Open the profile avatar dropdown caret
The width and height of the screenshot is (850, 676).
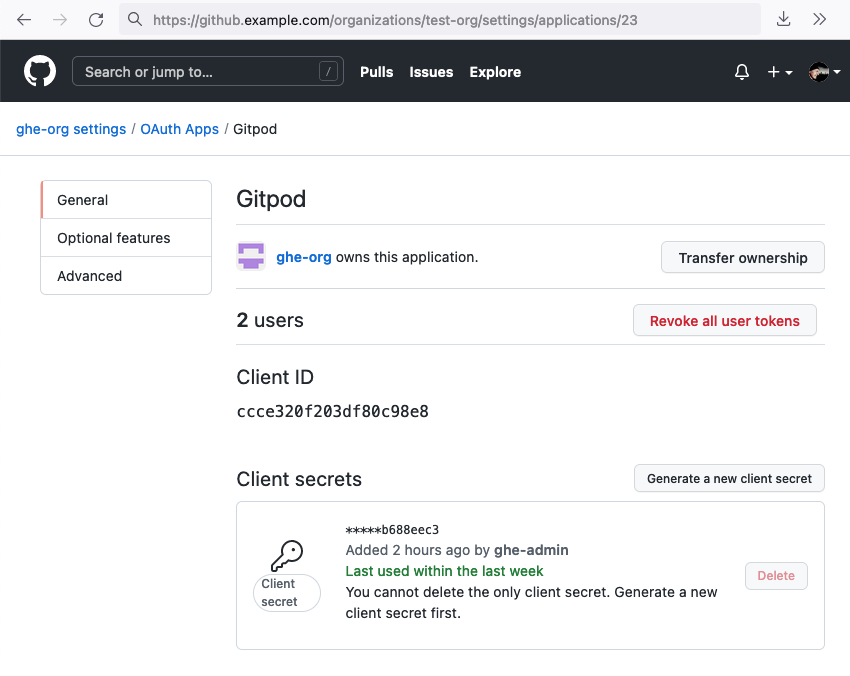click(836, 71)
